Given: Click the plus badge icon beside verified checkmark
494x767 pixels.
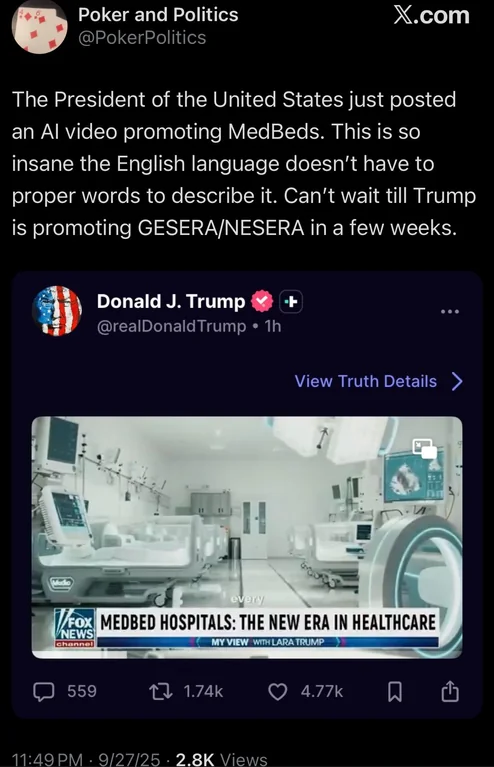Looking at the screenshot, I should tap(291, 302).
